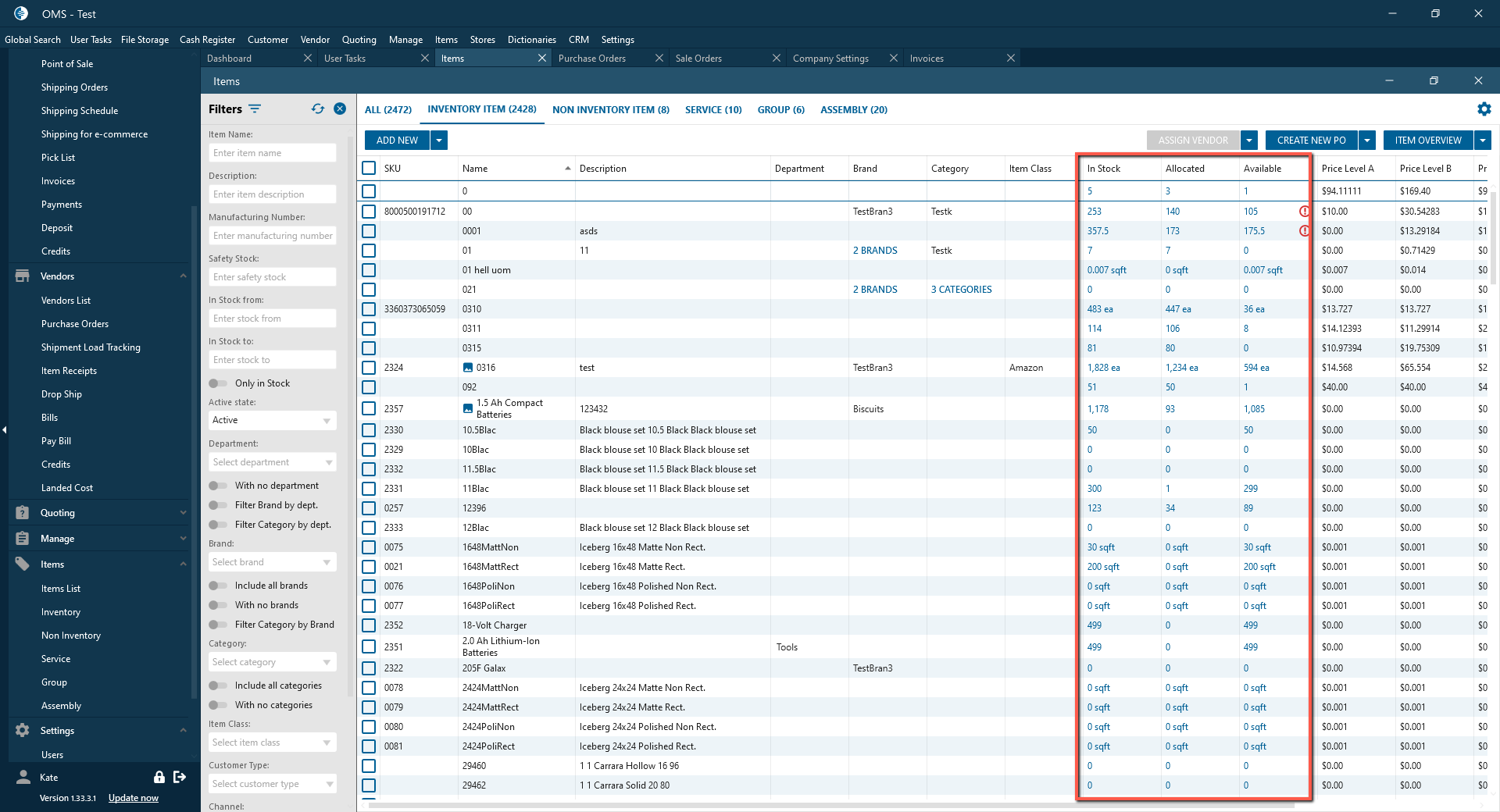Check the box for item 0311
The height and width of the screenshot is (812, 1500).
click(369, 329)
